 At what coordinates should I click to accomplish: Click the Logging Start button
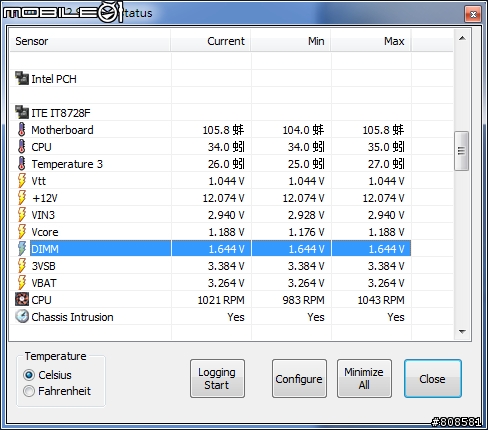(217, 378)
